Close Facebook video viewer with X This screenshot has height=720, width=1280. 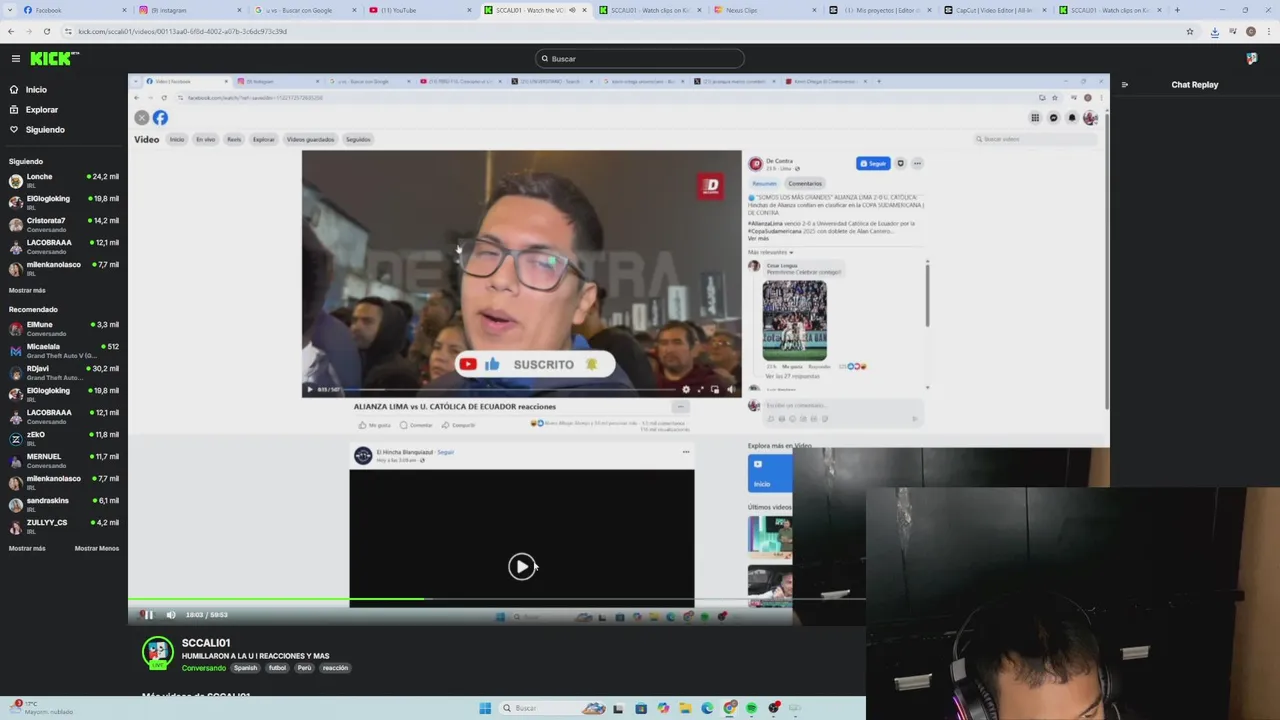[x=142, y=118]
